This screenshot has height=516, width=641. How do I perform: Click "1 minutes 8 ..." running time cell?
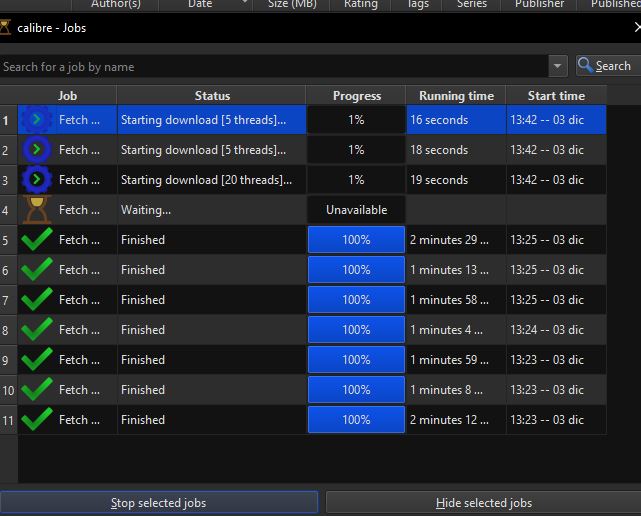[x=456, y=389]
